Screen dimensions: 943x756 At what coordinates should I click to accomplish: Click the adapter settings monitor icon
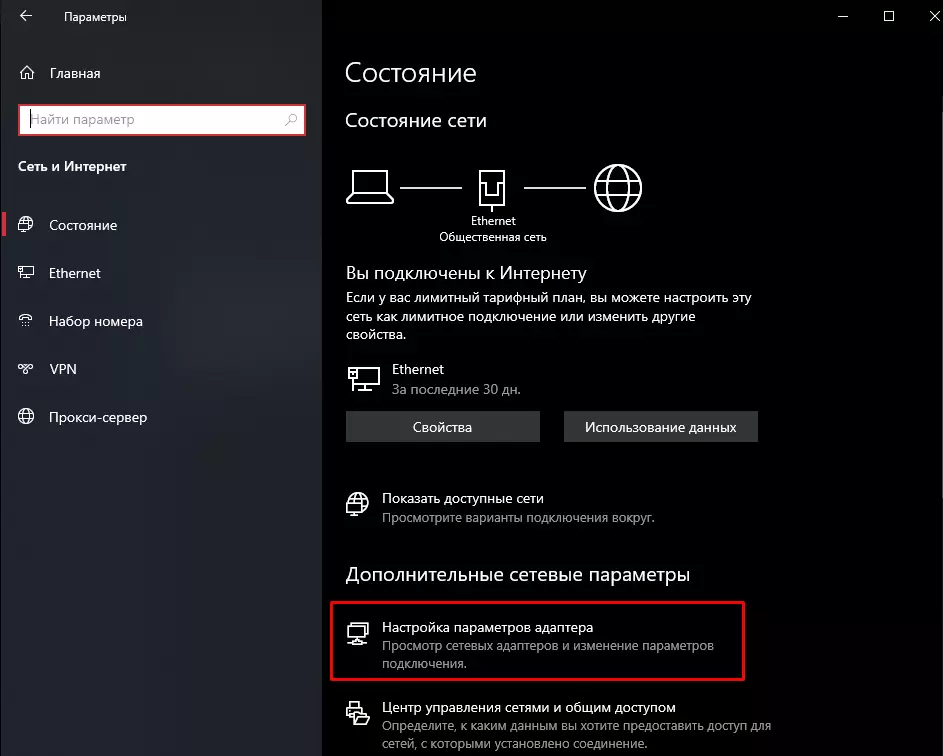[357, 633]
